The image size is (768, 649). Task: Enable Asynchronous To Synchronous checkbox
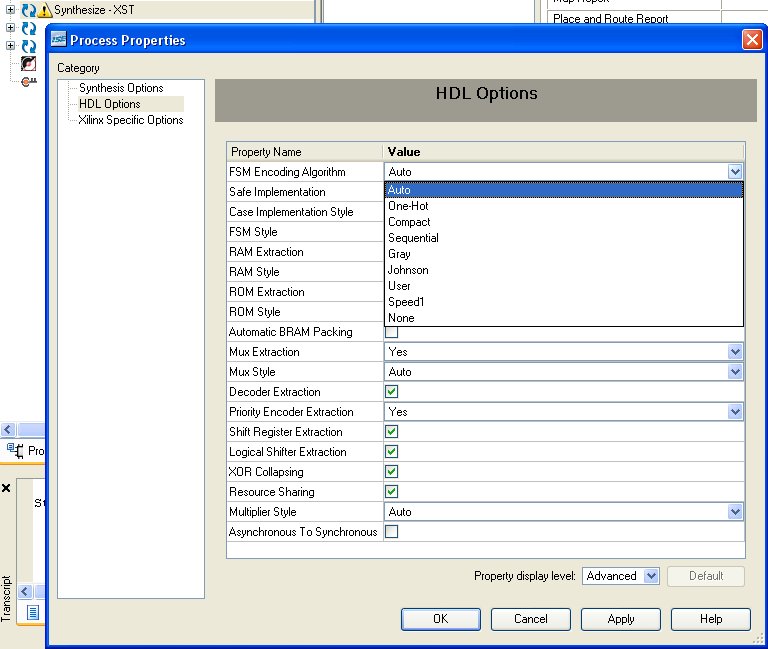pyautogui.click(x=391, y=532)
